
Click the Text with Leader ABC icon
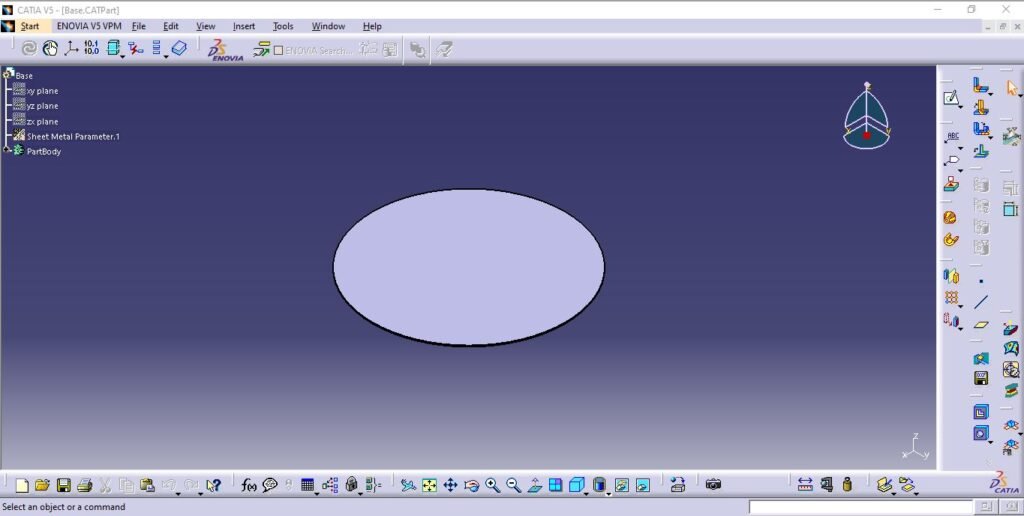coord(953,137)
